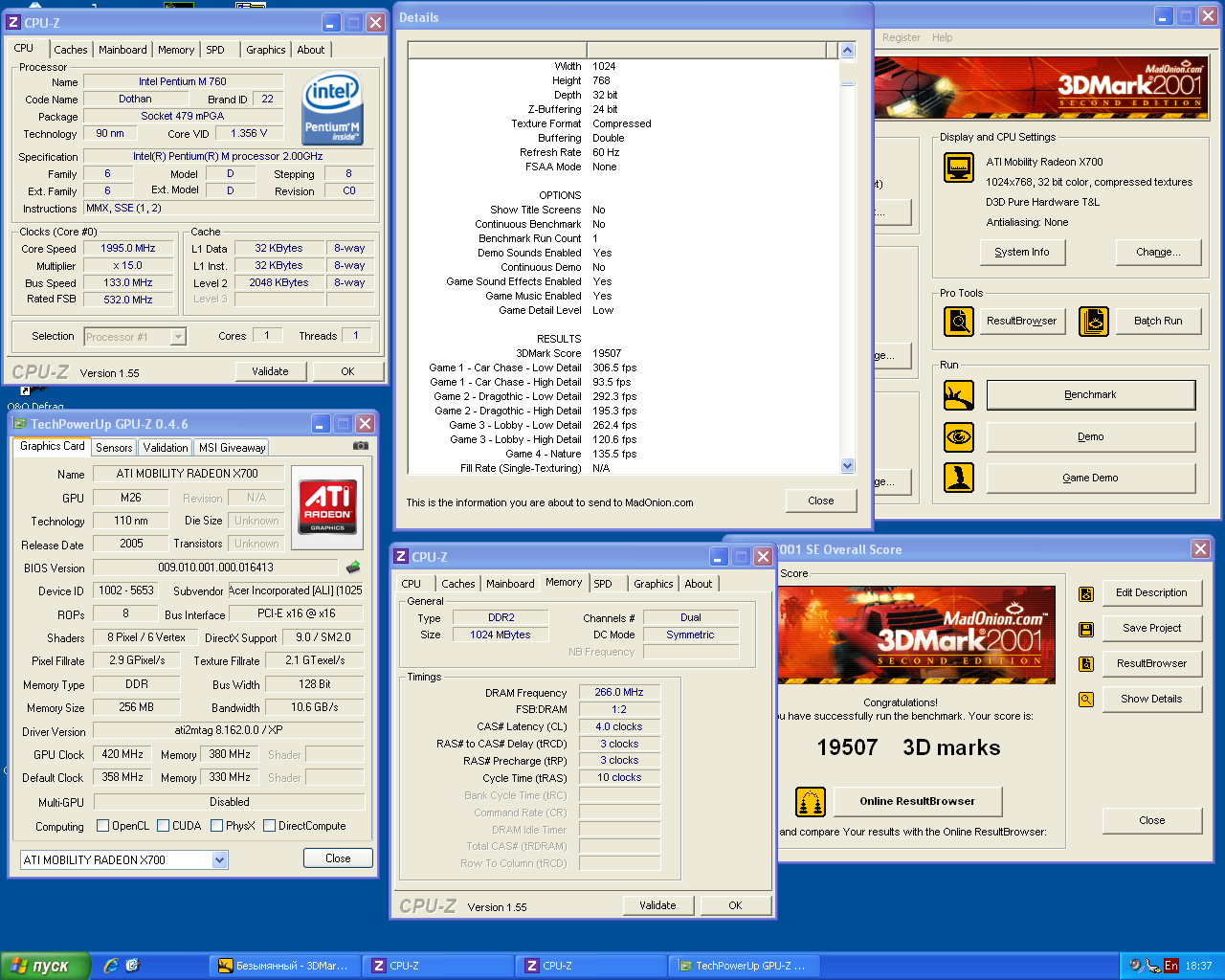Screen dimensions: 1225x980
Task: Click the Show Details magnifier icon
Action: pyautogui.click(x=1086, y=700)
